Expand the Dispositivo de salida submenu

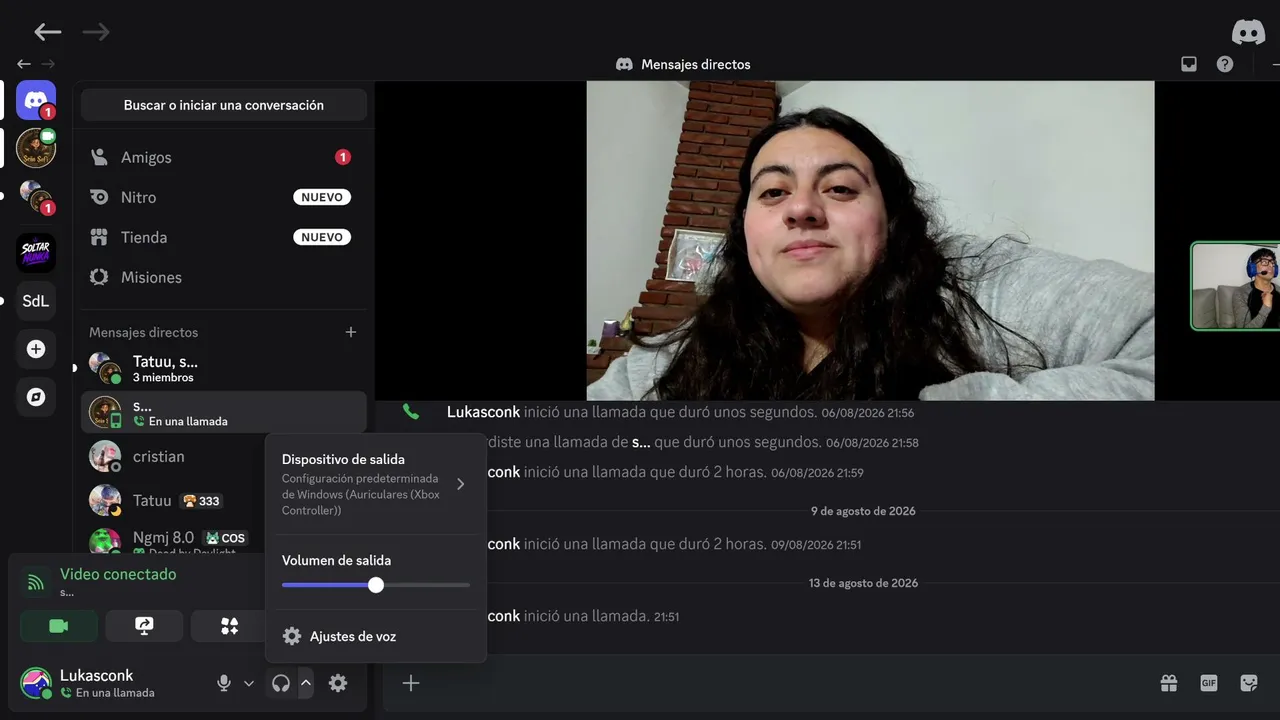click(376, 484)
